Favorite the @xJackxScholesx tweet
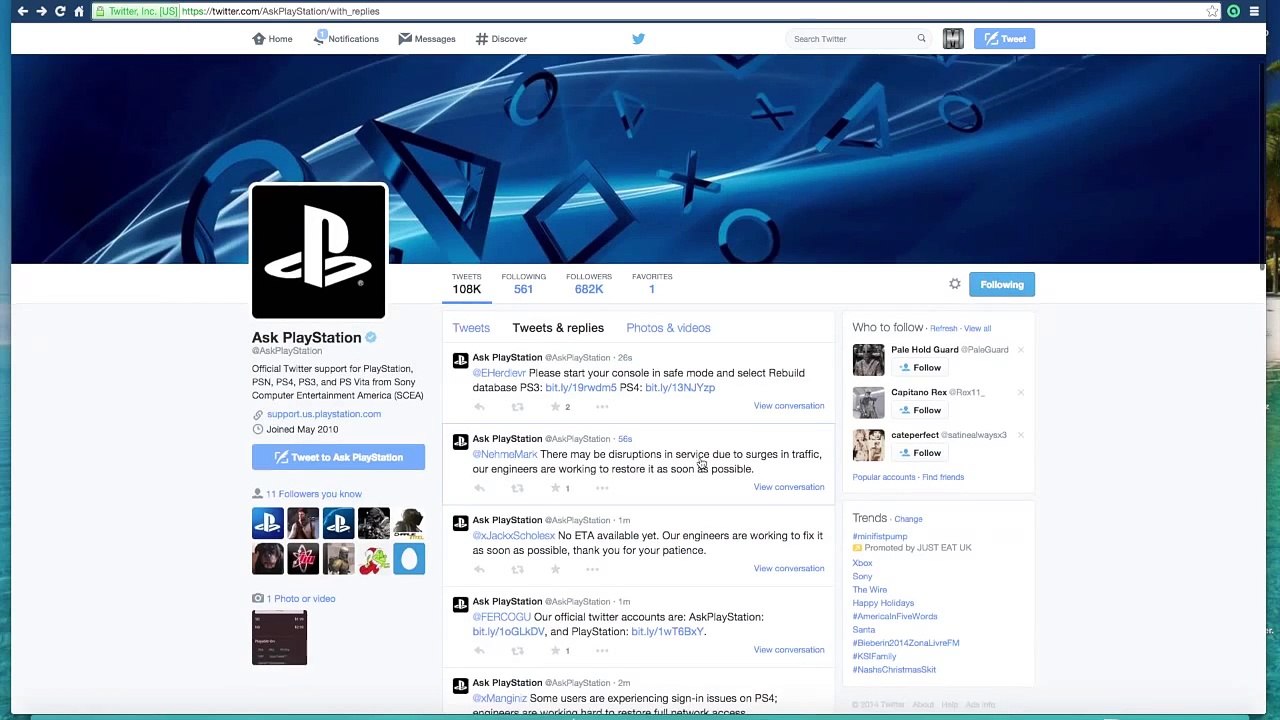Viewport: 1280px width, 720px height. coord(555,570)
